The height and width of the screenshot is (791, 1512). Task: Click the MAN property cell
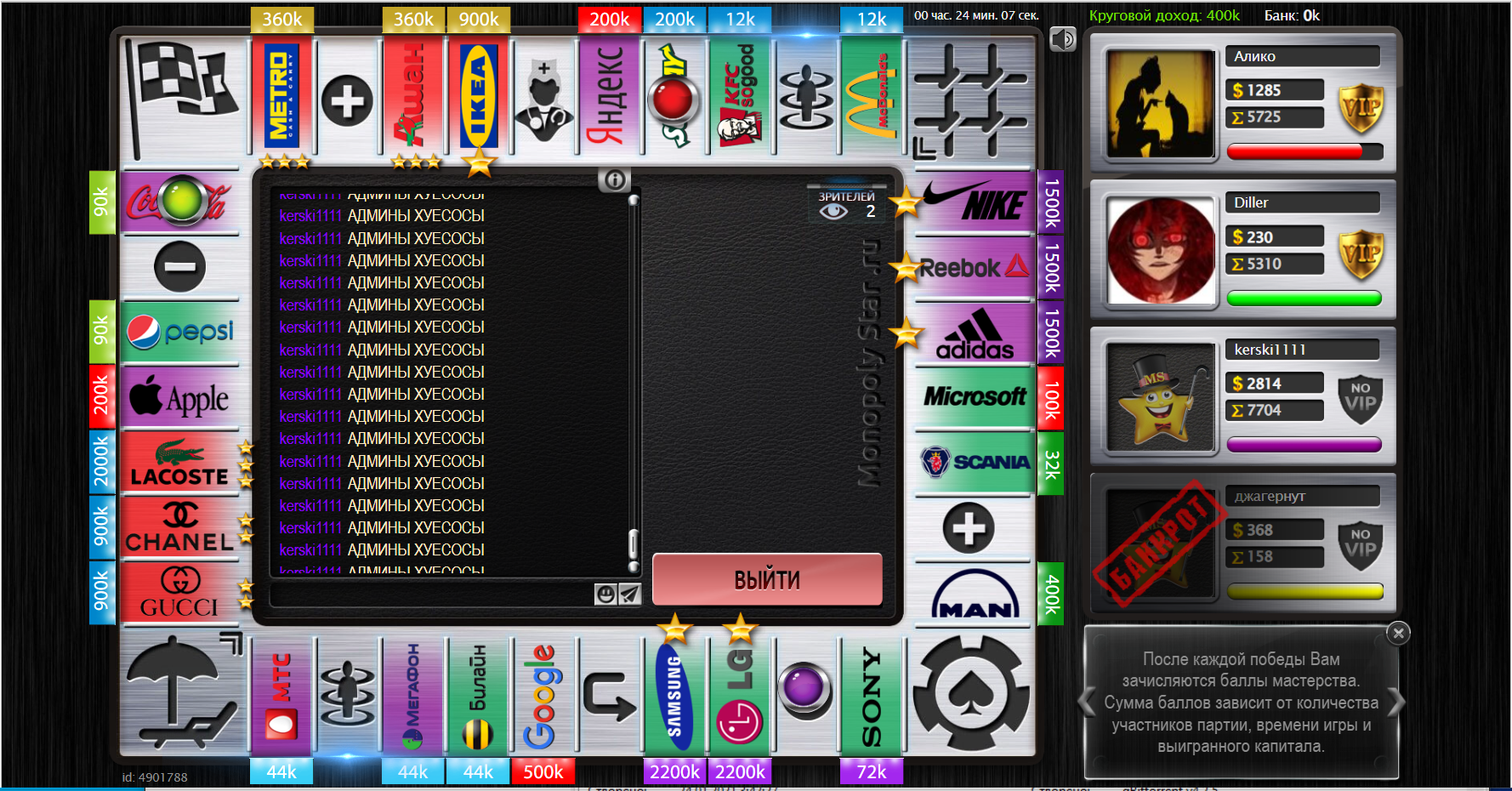click(x=975, y=594)
